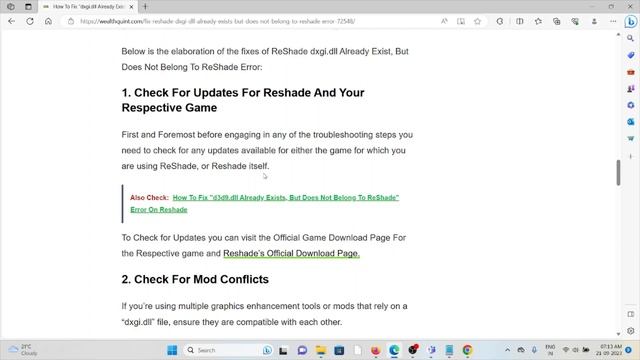640x360 pixels.
Task: Open OneDrive cloud tray icon
Action: [x=521, y=350]
